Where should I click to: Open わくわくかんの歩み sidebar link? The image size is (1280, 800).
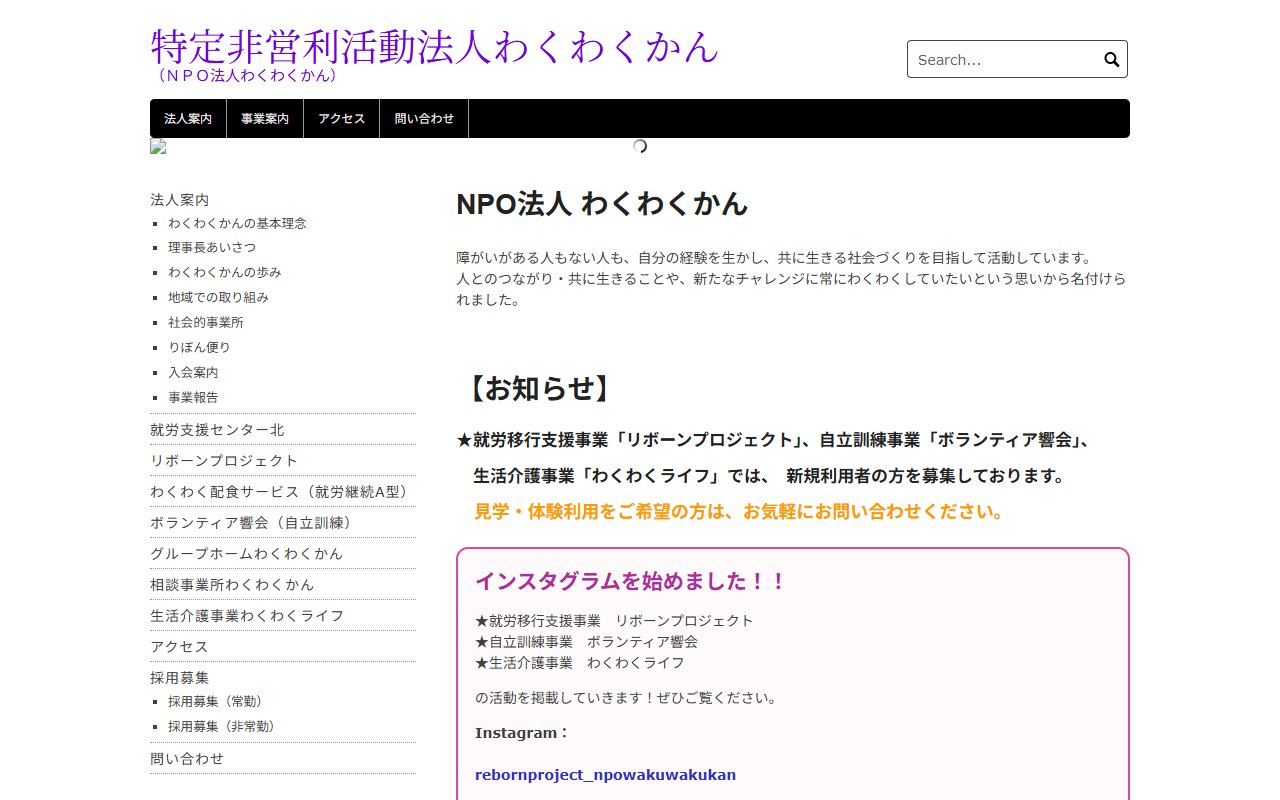pos(225,272)
